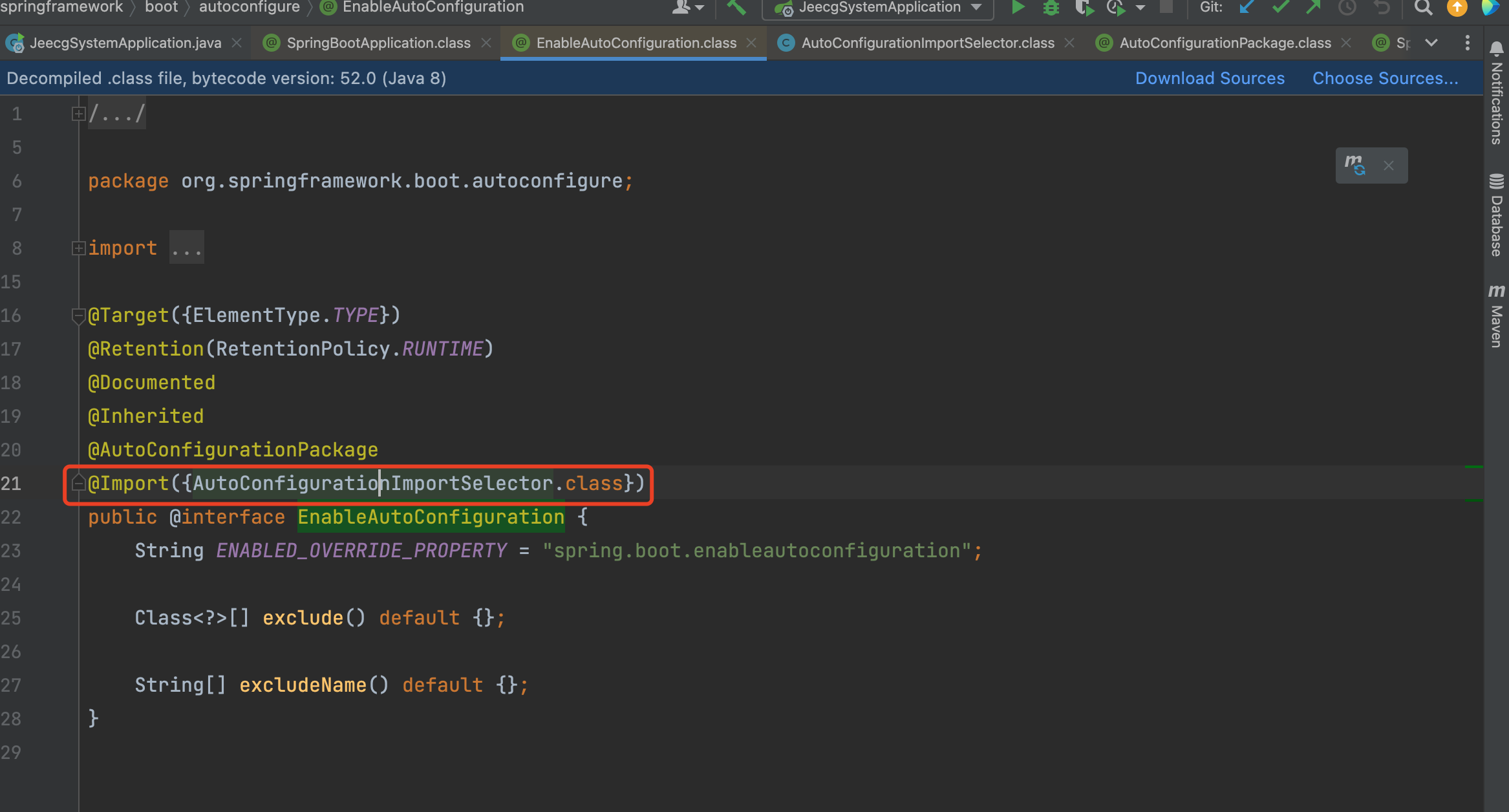Load Maven changes floating button
Viewport: 1509px width, 812px height.
(1354, 166)
